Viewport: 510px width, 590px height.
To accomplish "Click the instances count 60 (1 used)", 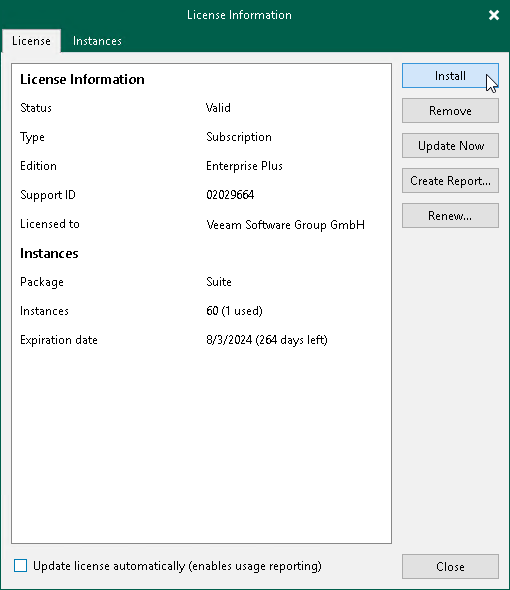I will 234,311.
